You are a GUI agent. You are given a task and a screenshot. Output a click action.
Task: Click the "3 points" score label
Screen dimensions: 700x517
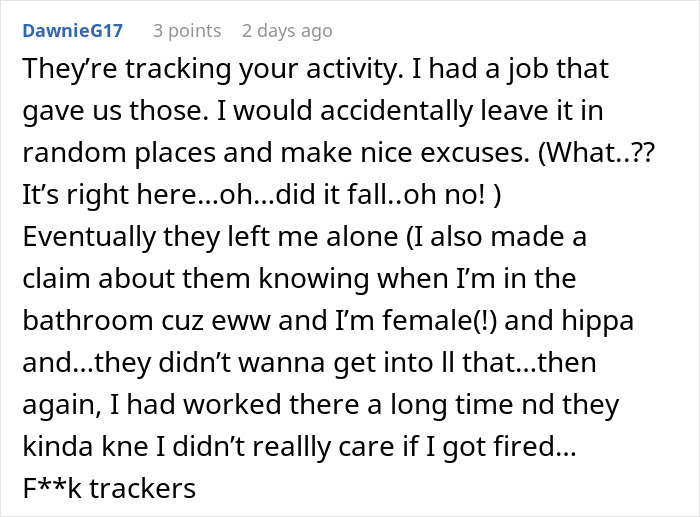[186, 31]
